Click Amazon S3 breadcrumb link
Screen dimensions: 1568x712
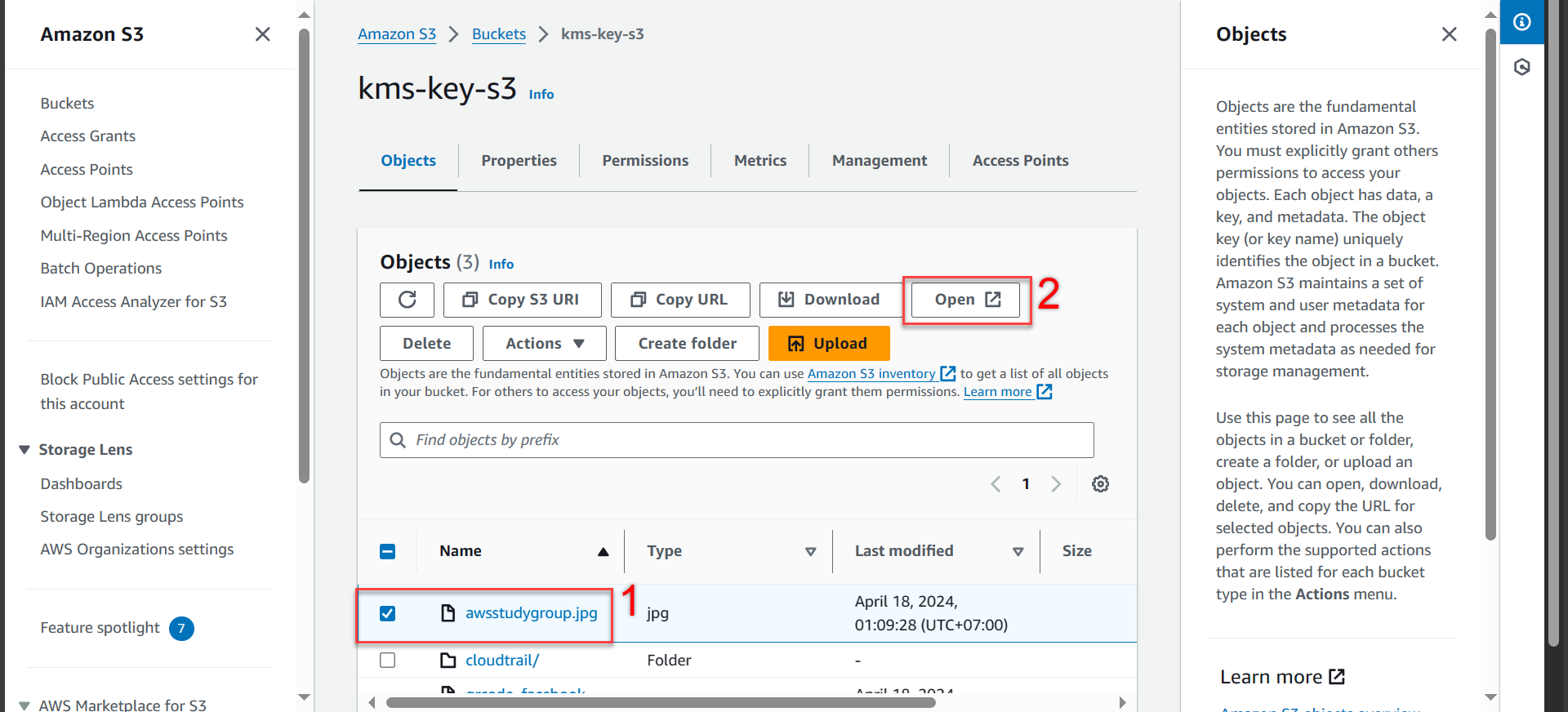[397, 34]
